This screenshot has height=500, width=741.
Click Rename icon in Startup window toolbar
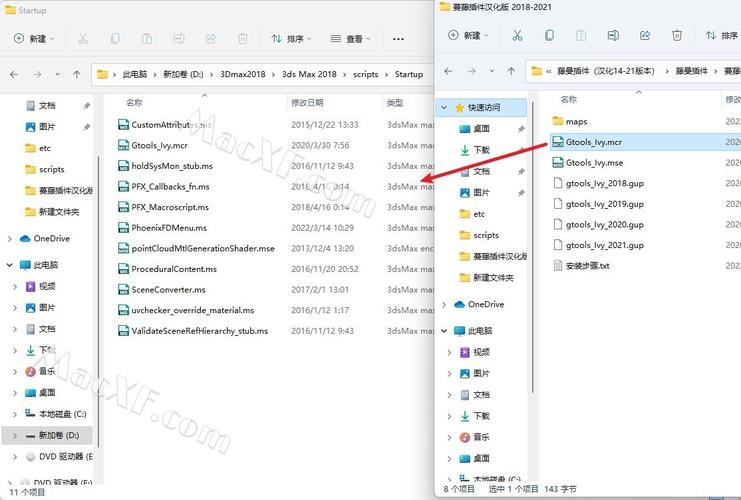point(179,39)
